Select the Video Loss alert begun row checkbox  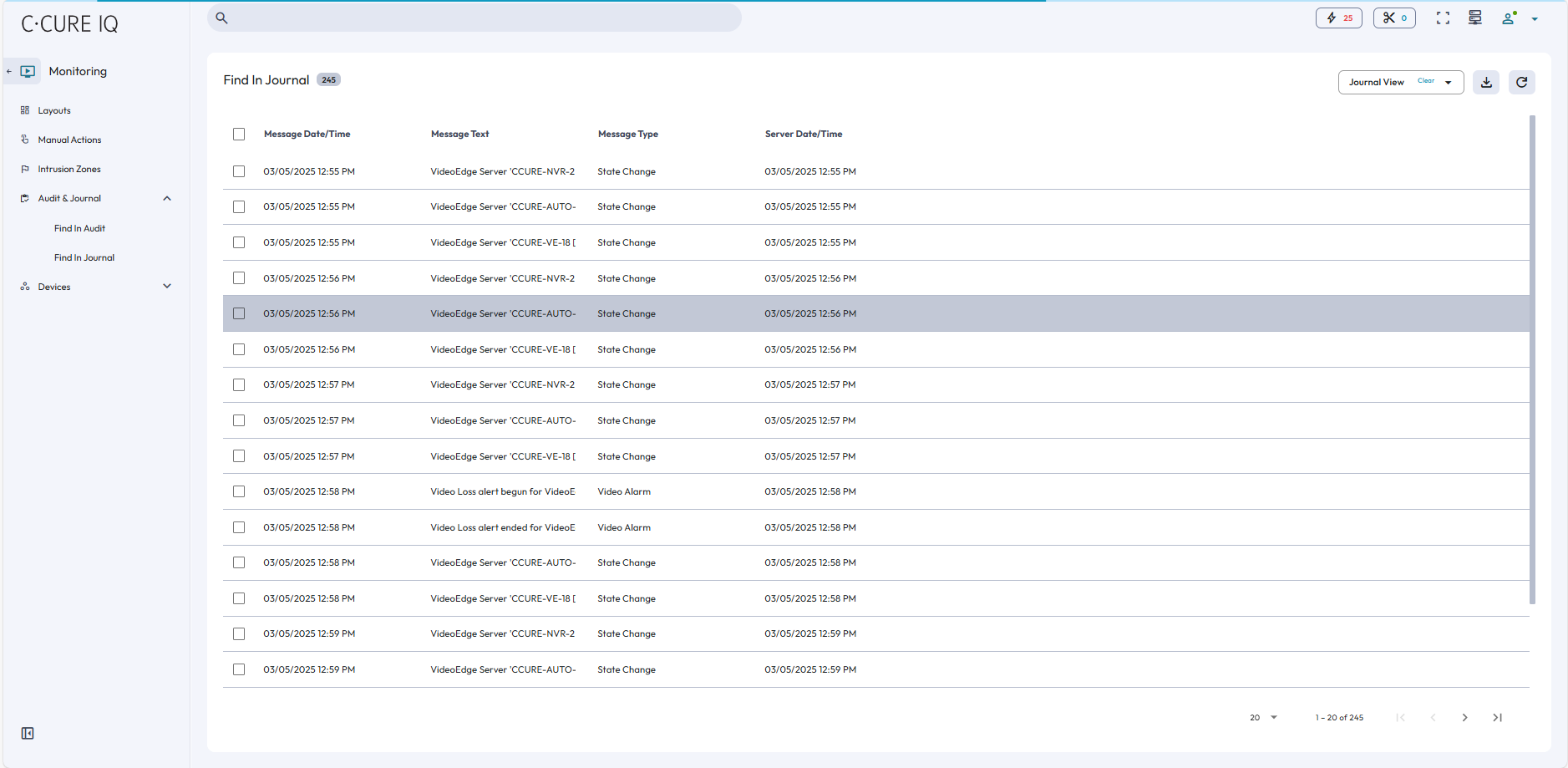(x=239, y=491)
